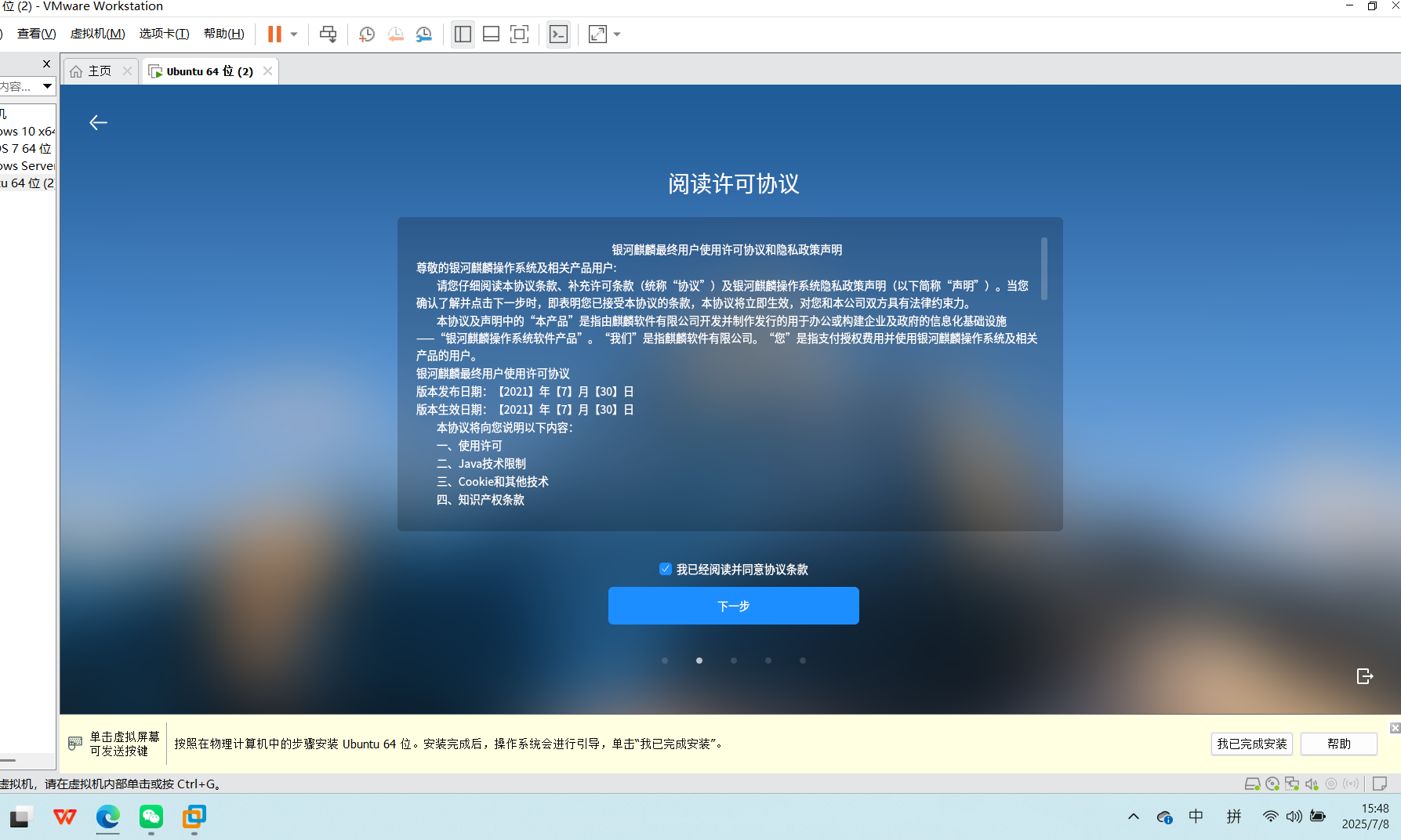The image size is (1401, 840).
Task: Open the Wi-Fi network tray icon
Action: (1270, 816)
